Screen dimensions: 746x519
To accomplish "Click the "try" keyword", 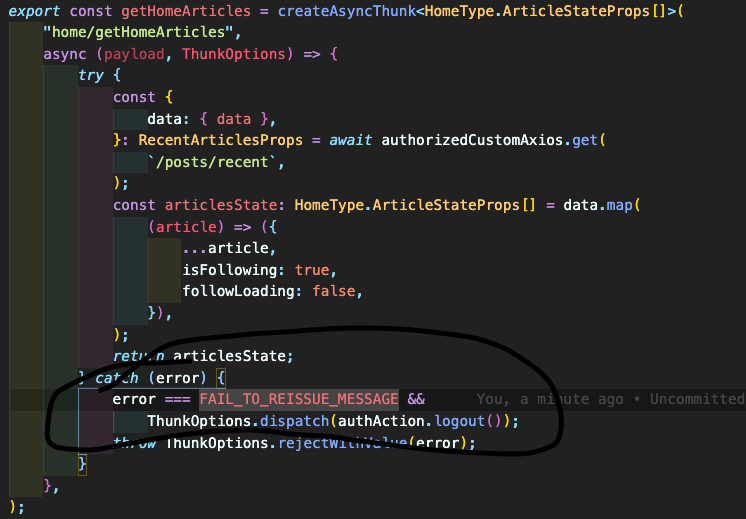I will (x=91, y=75).
